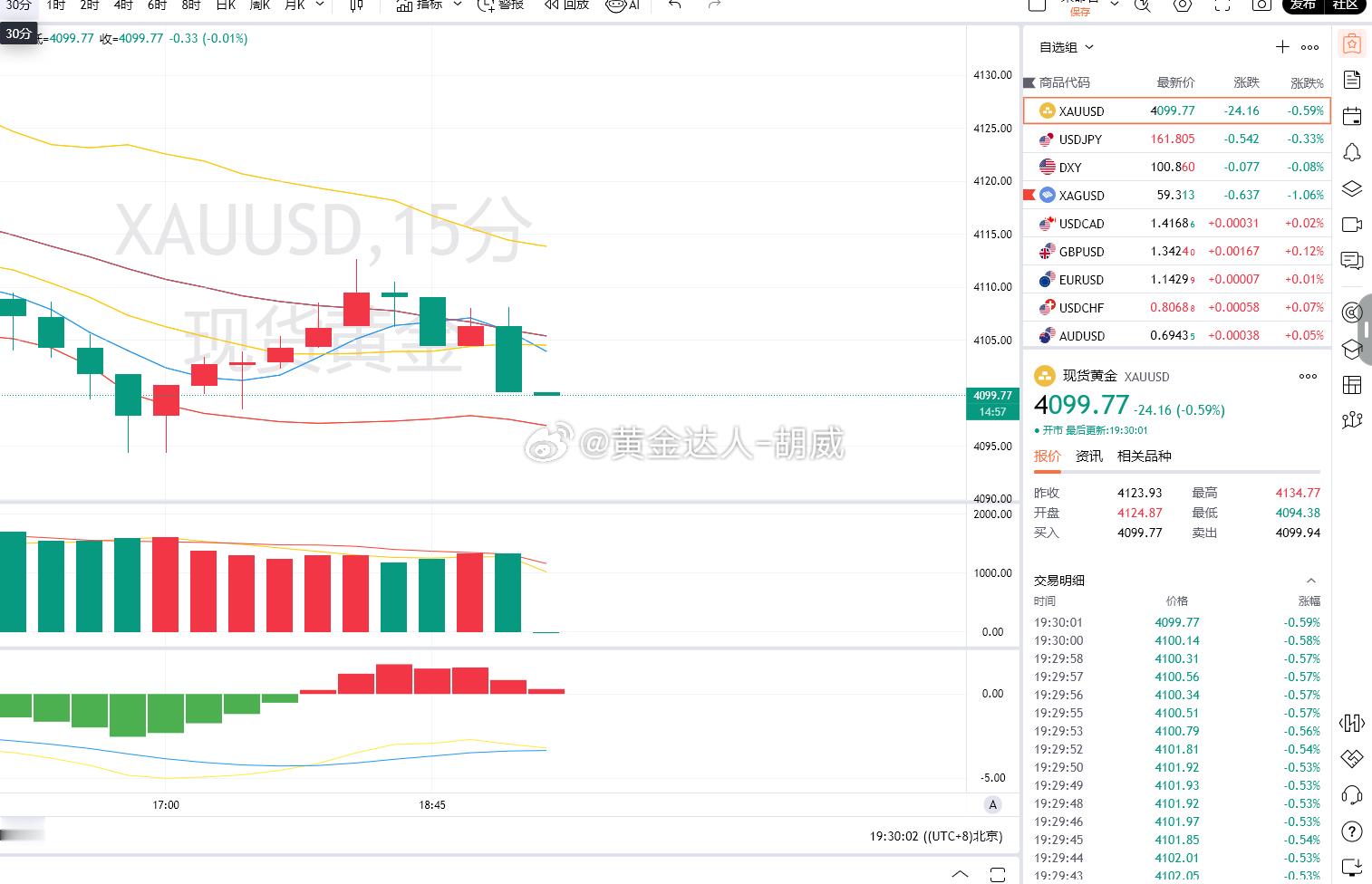Sort watchlist by 涨跌% column header
Image resolution: width=1372 pixels, height=884 pixels.
click(x=1307, y=82)
